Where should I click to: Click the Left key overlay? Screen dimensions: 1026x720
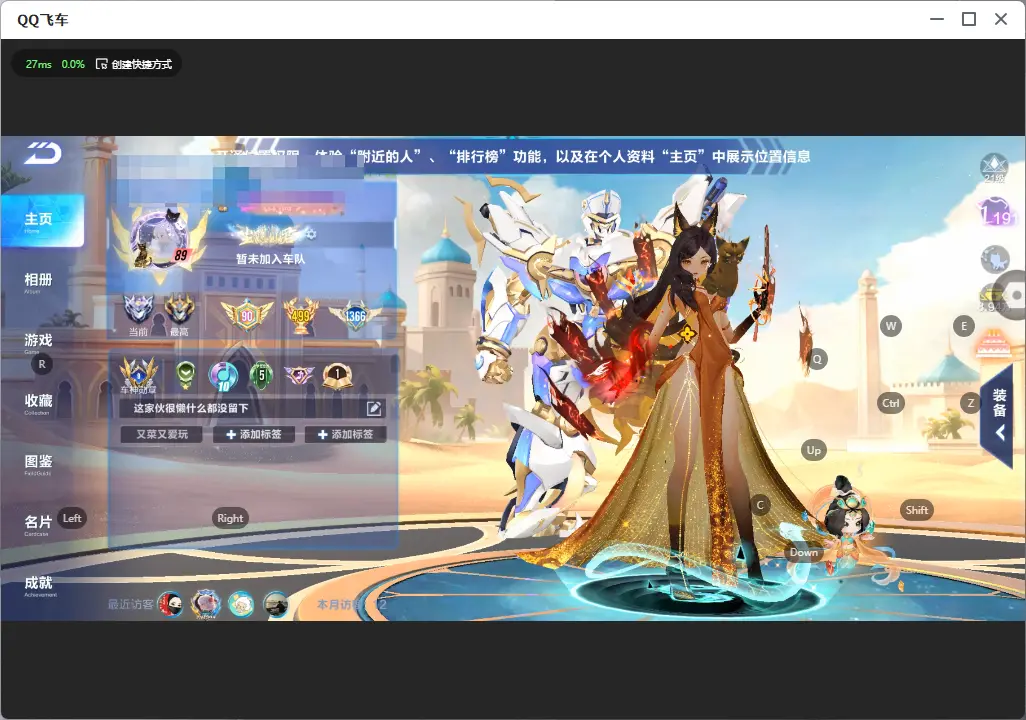[72, 518]
